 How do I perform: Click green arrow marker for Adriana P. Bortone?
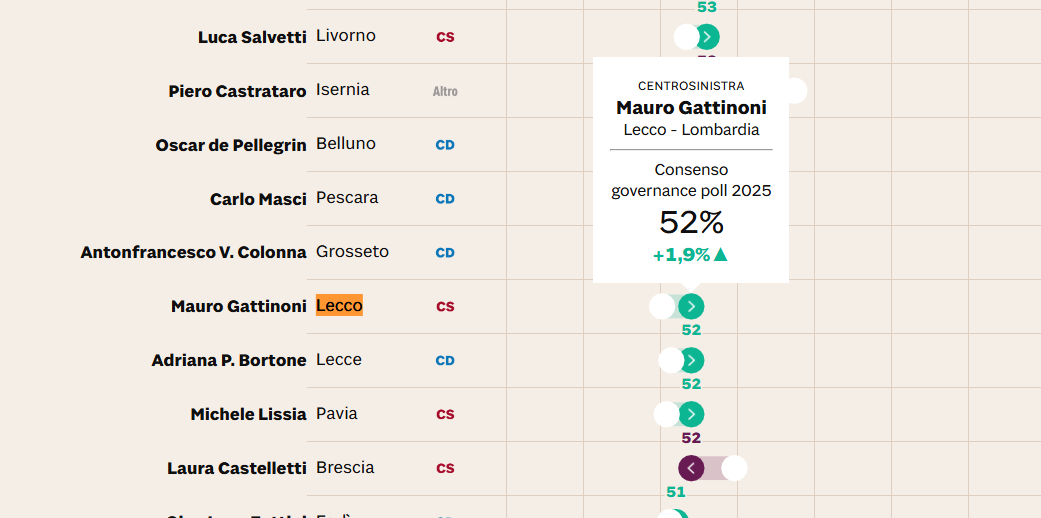pos(691,361)
